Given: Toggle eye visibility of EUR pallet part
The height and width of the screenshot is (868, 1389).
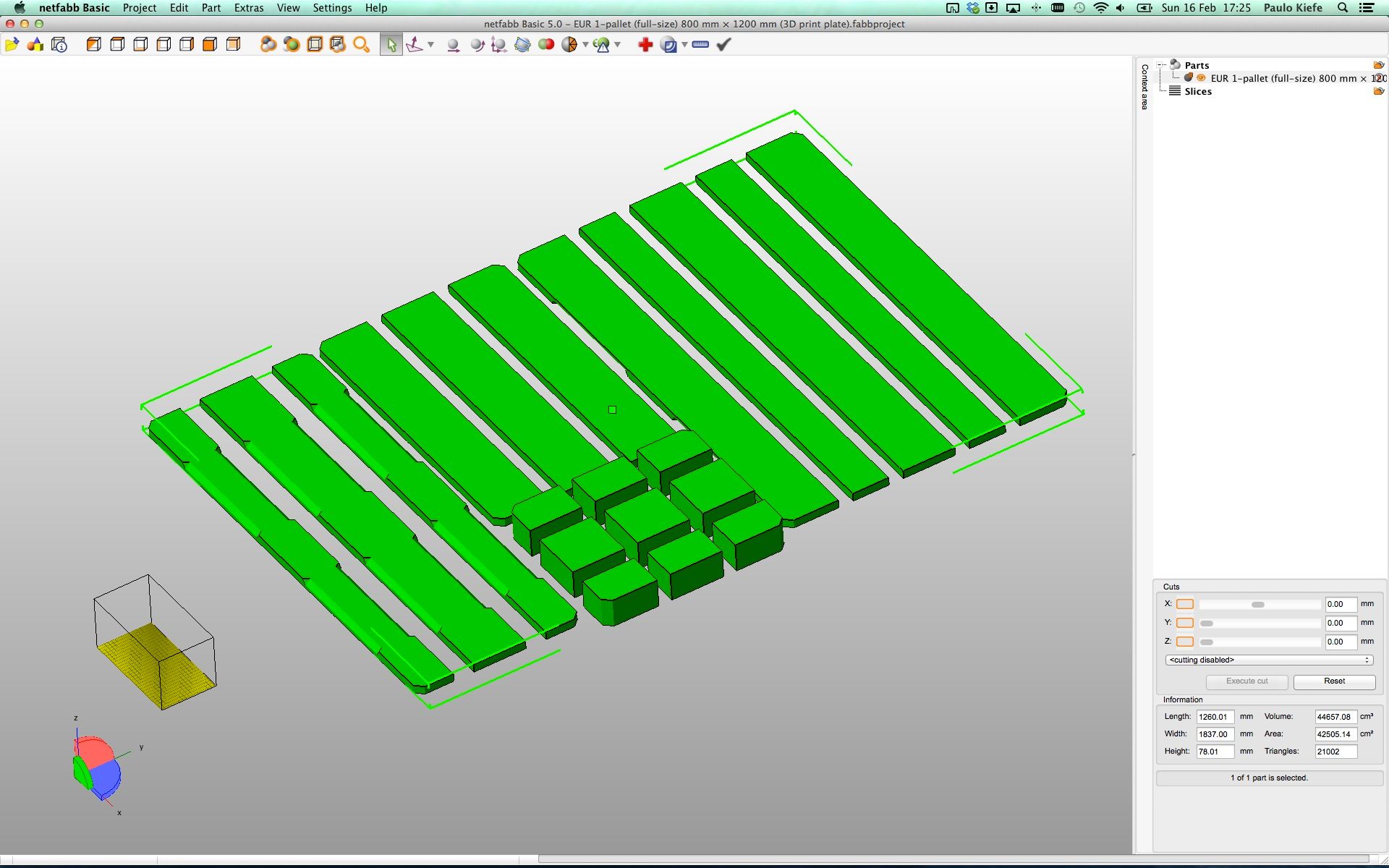Looking at the screenshot, I should [1201, 78].
